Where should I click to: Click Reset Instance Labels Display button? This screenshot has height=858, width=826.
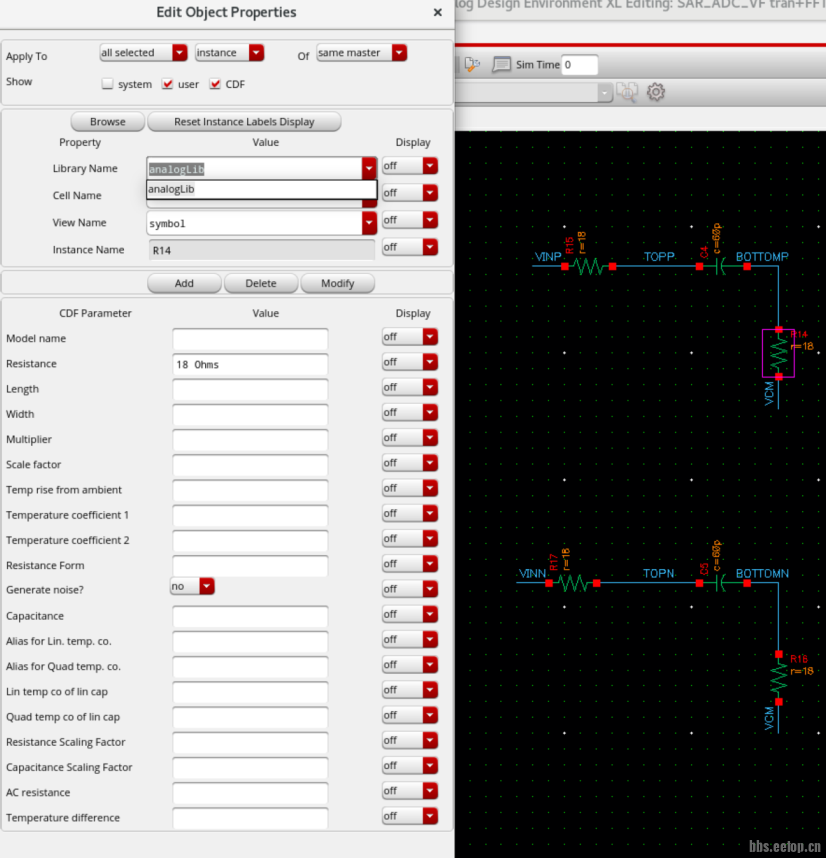(244, 121)
